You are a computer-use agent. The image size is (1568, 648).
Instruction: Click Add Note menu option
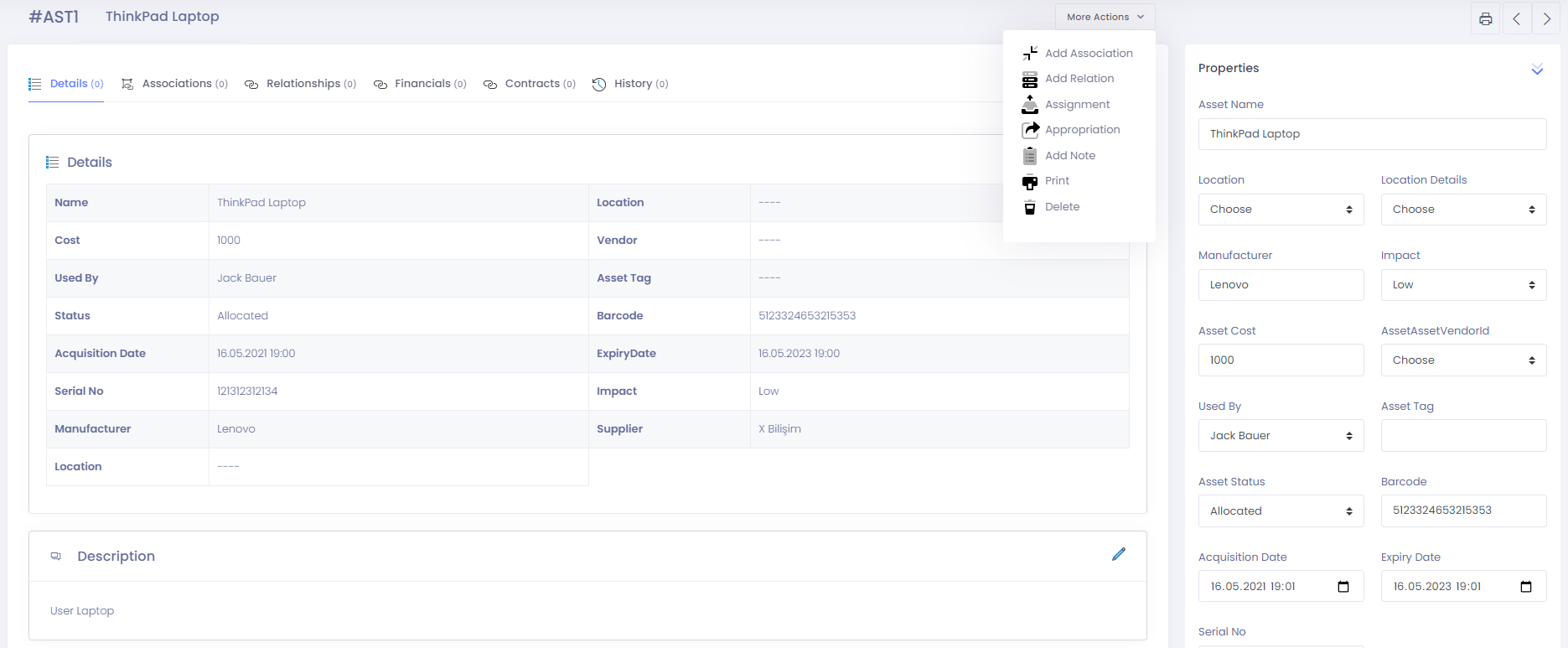pos(1069,156)
